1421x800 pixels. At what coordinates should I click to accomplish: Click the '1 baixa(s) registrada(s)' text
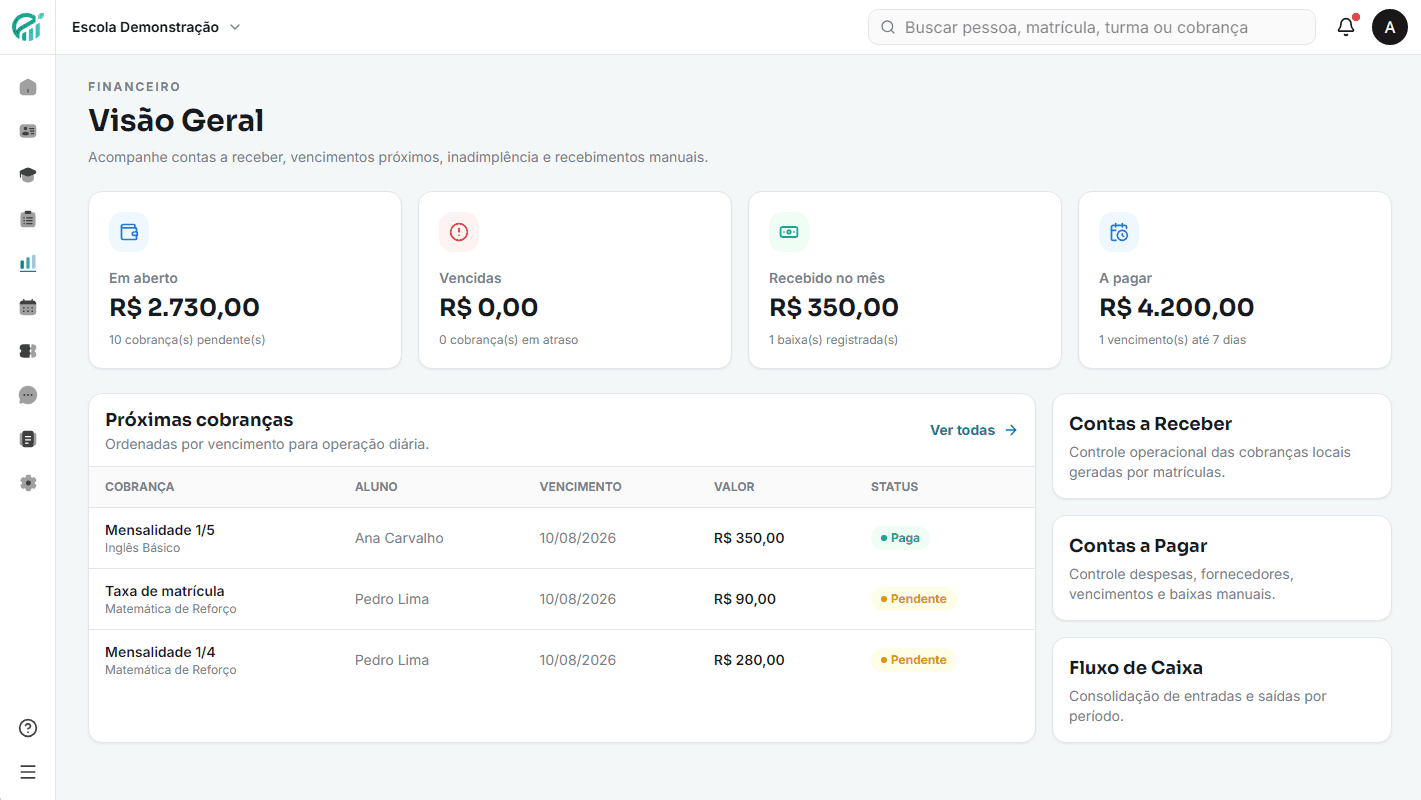[834, 340]
